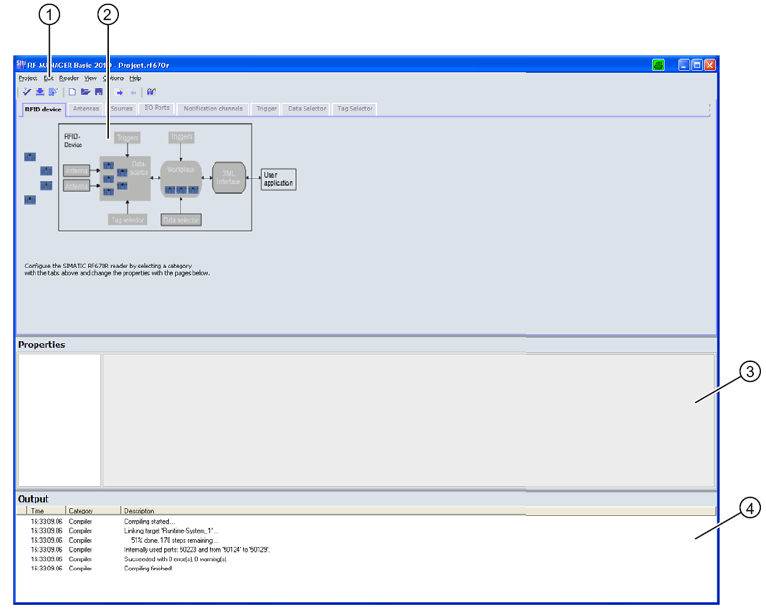Select the RFID device tab

(43, 109)
